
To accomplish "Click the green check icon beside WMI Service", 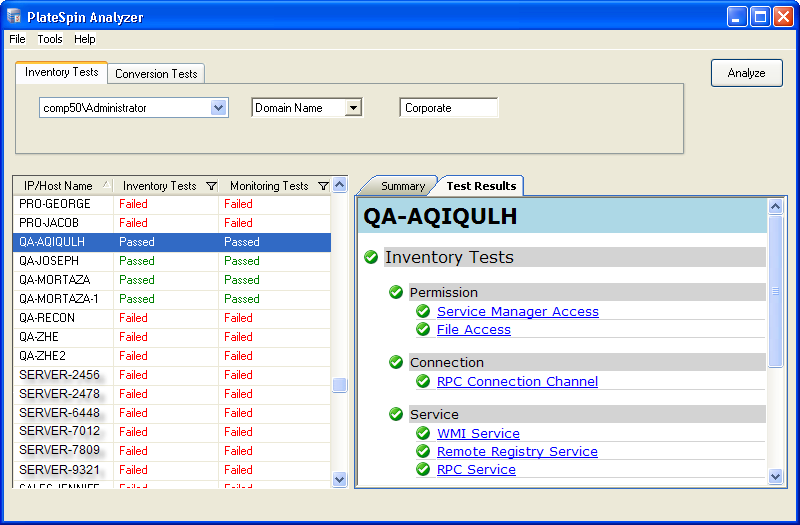I will click(x=423, y=434).
